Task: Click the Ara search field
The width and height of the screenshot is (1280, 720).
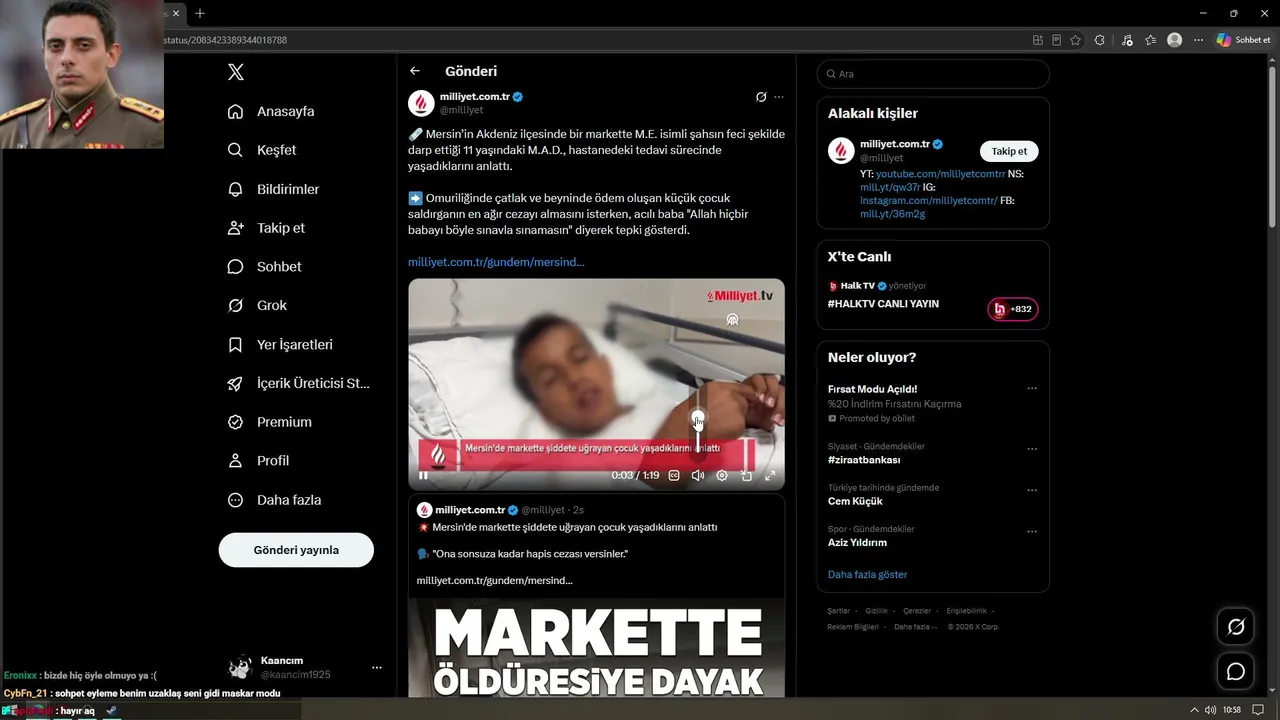Action: pyautogui.click(x=933, y=74)
